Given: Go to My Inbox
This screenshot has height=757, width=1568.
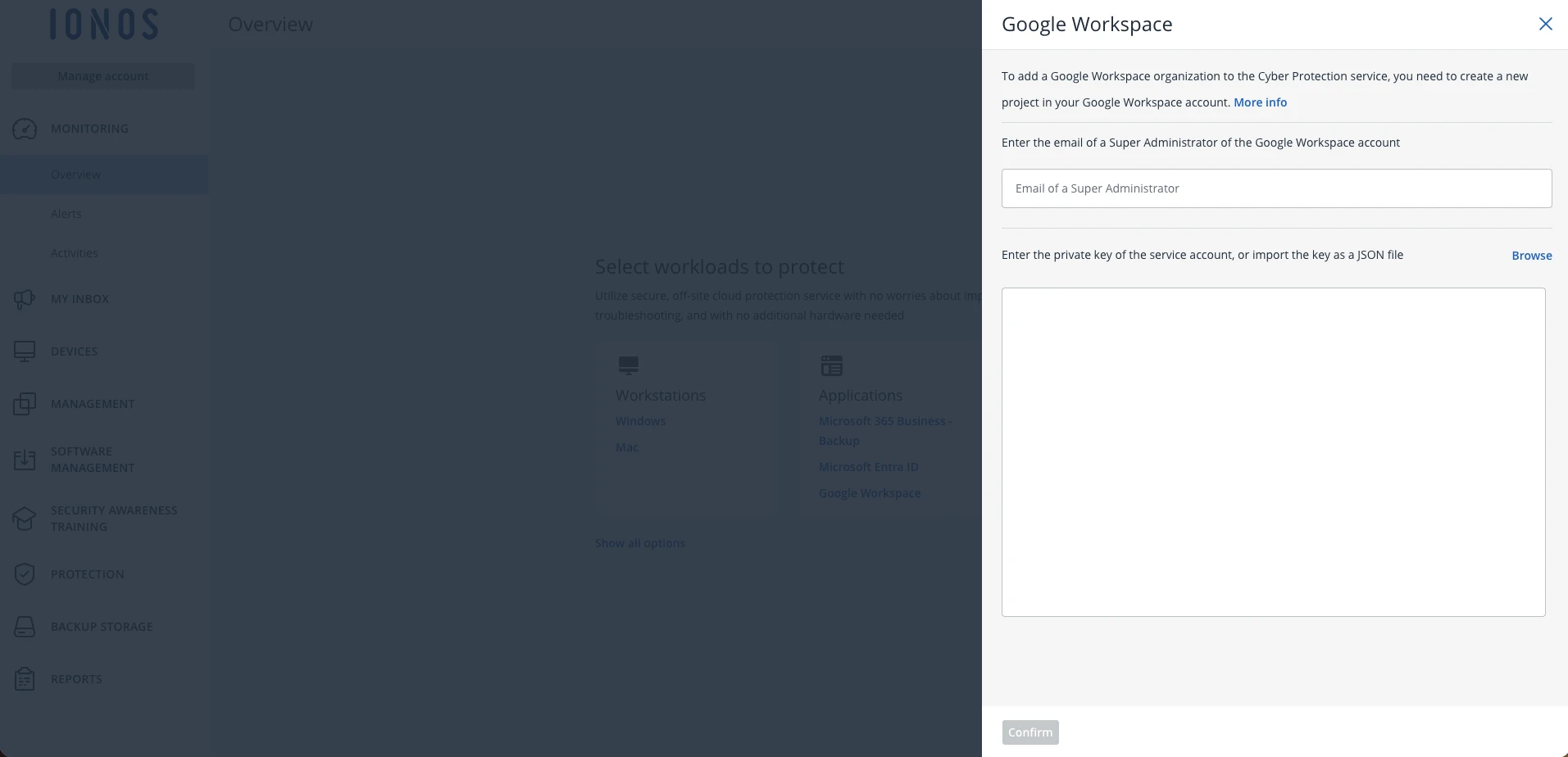Looking at the screenshot, I should [80, 299].
